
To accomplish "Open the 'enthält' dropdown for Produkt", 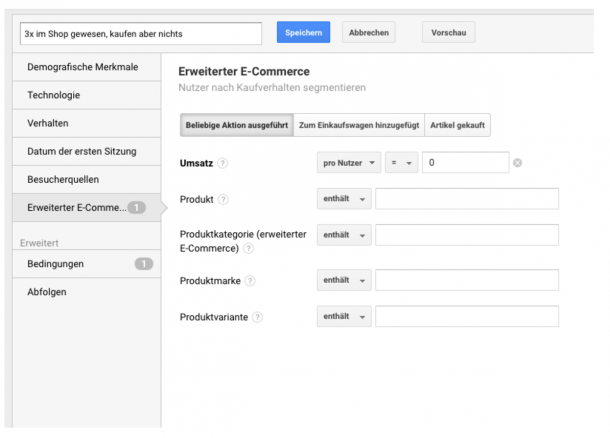I will [344, 199].
